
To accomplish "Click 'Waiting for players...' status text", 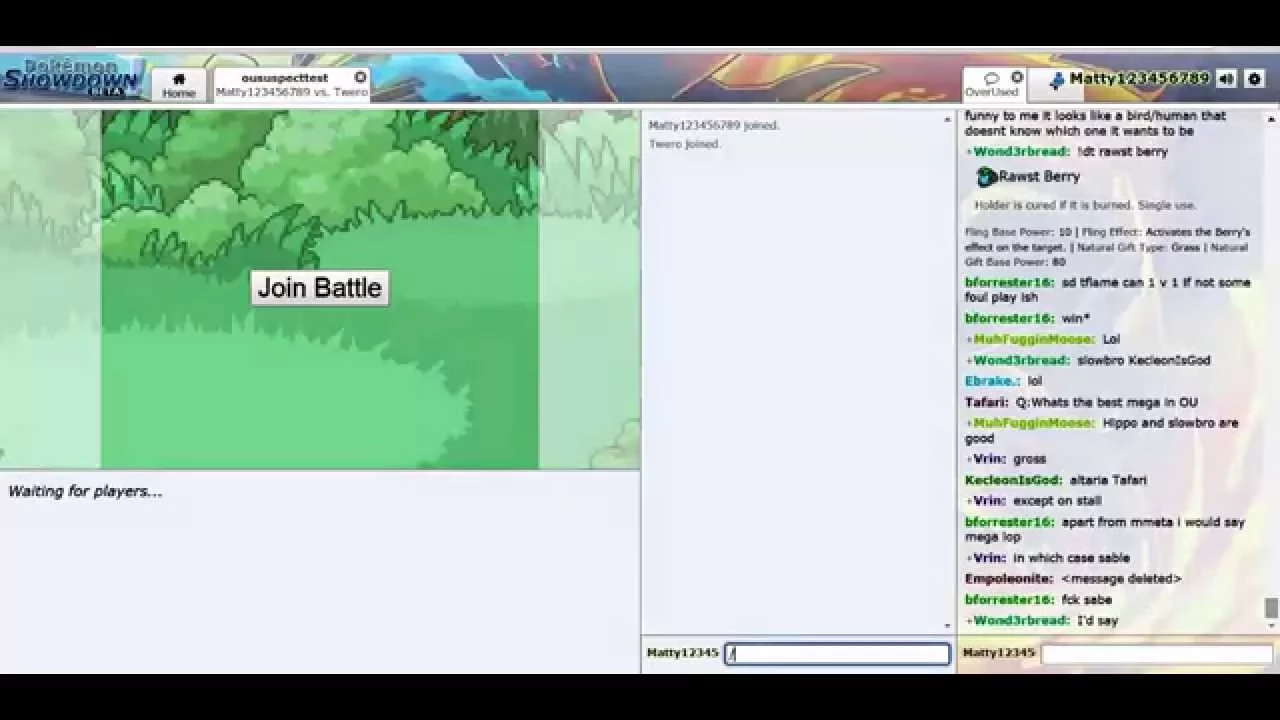I will 85,491.
